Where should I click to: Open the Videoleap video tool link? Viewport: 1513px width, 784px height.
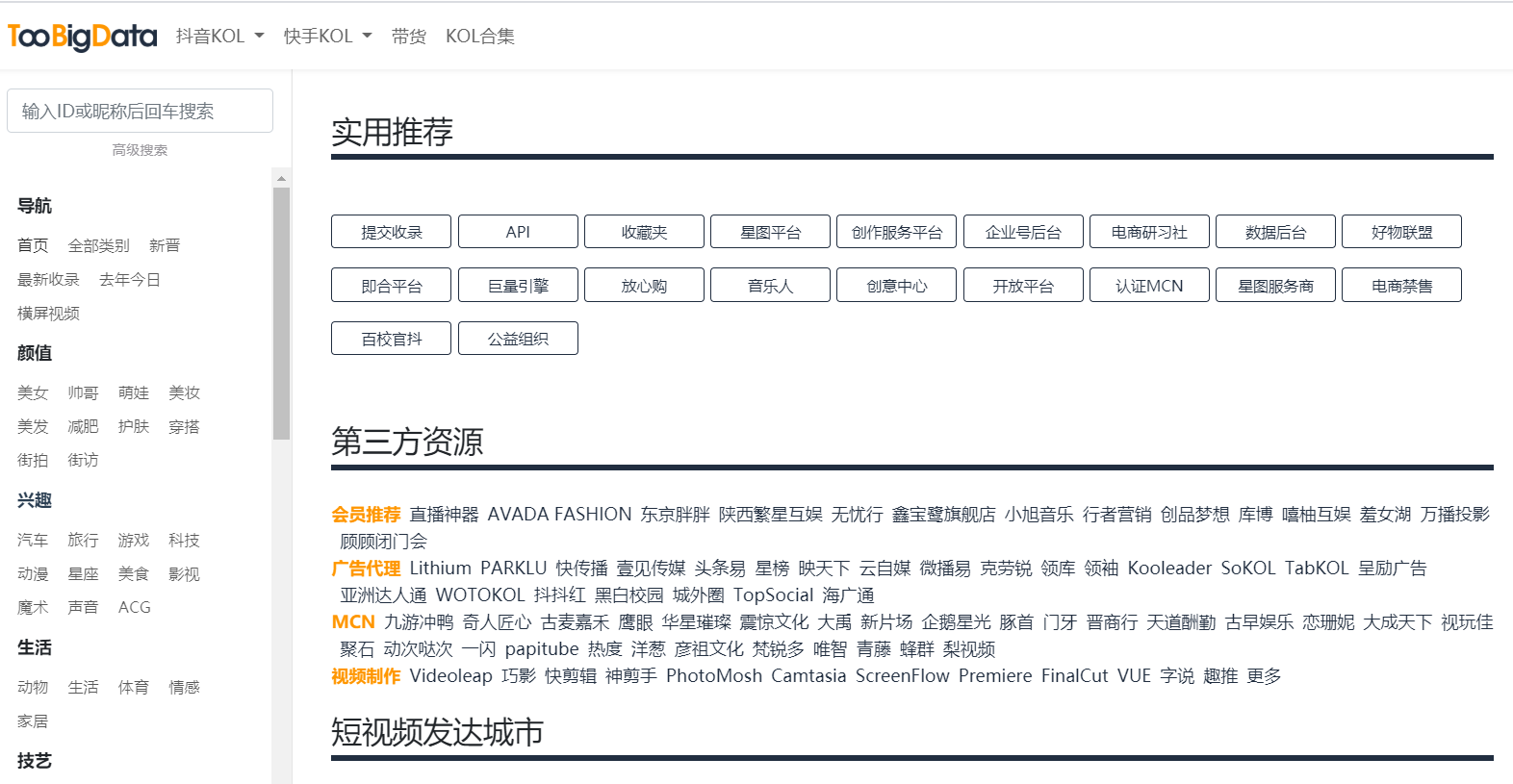tap(450, 675)
